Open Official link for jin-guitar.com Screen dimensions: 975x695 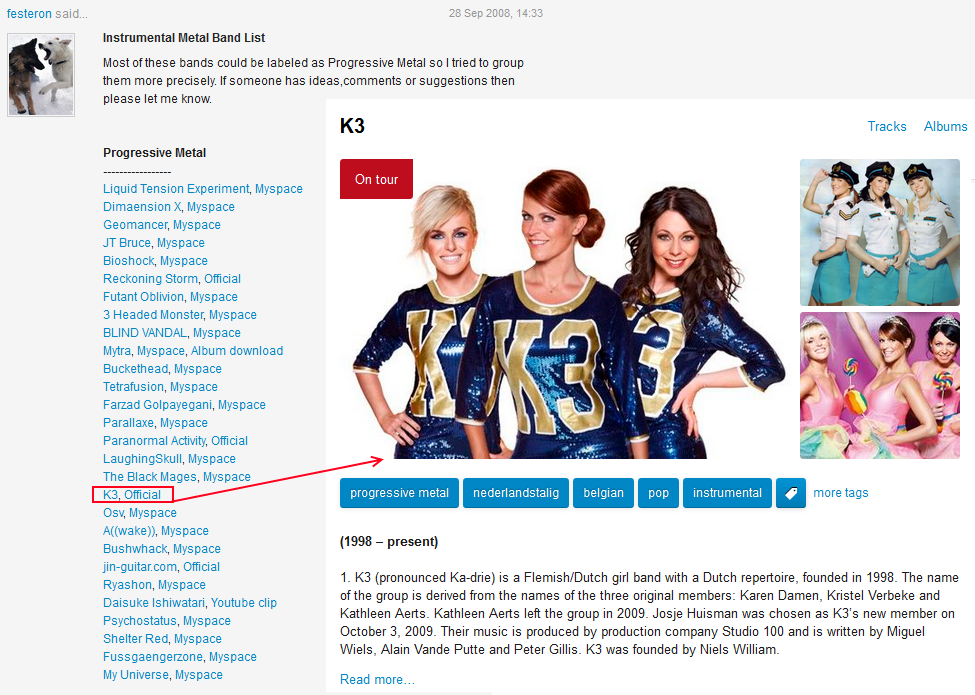201,567
